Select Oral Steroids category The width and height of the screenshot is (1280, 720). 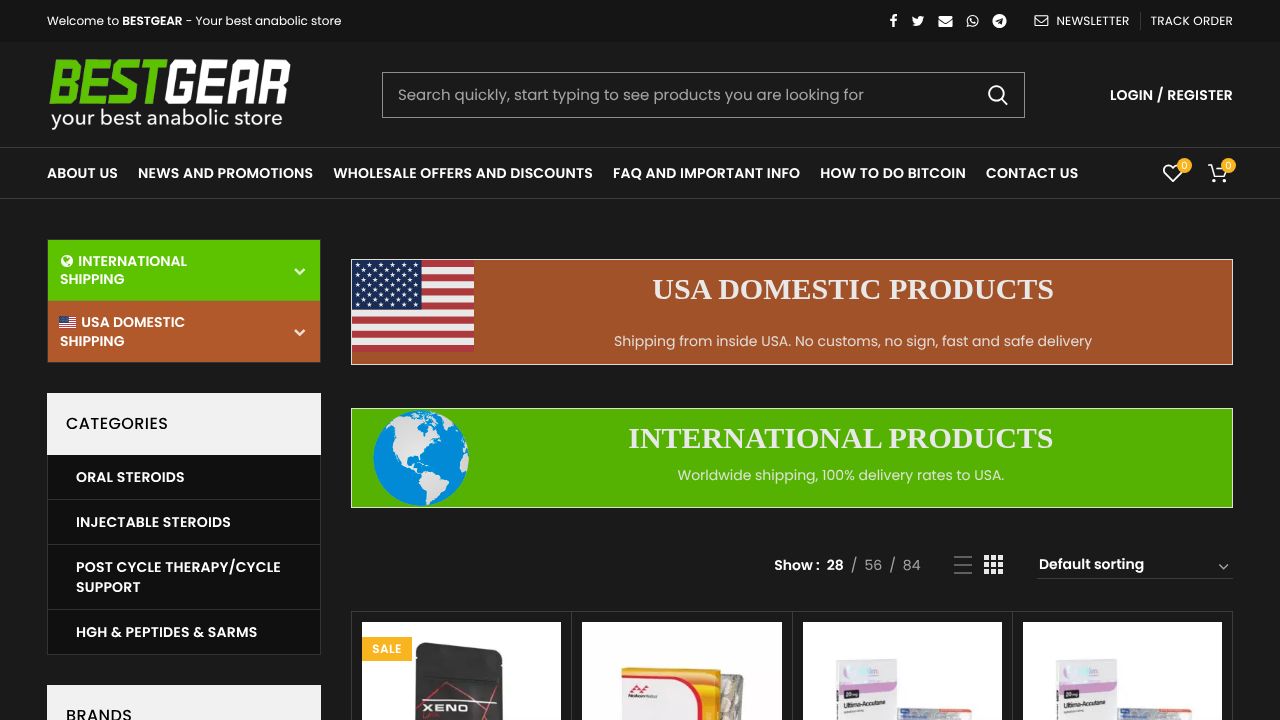184,477
